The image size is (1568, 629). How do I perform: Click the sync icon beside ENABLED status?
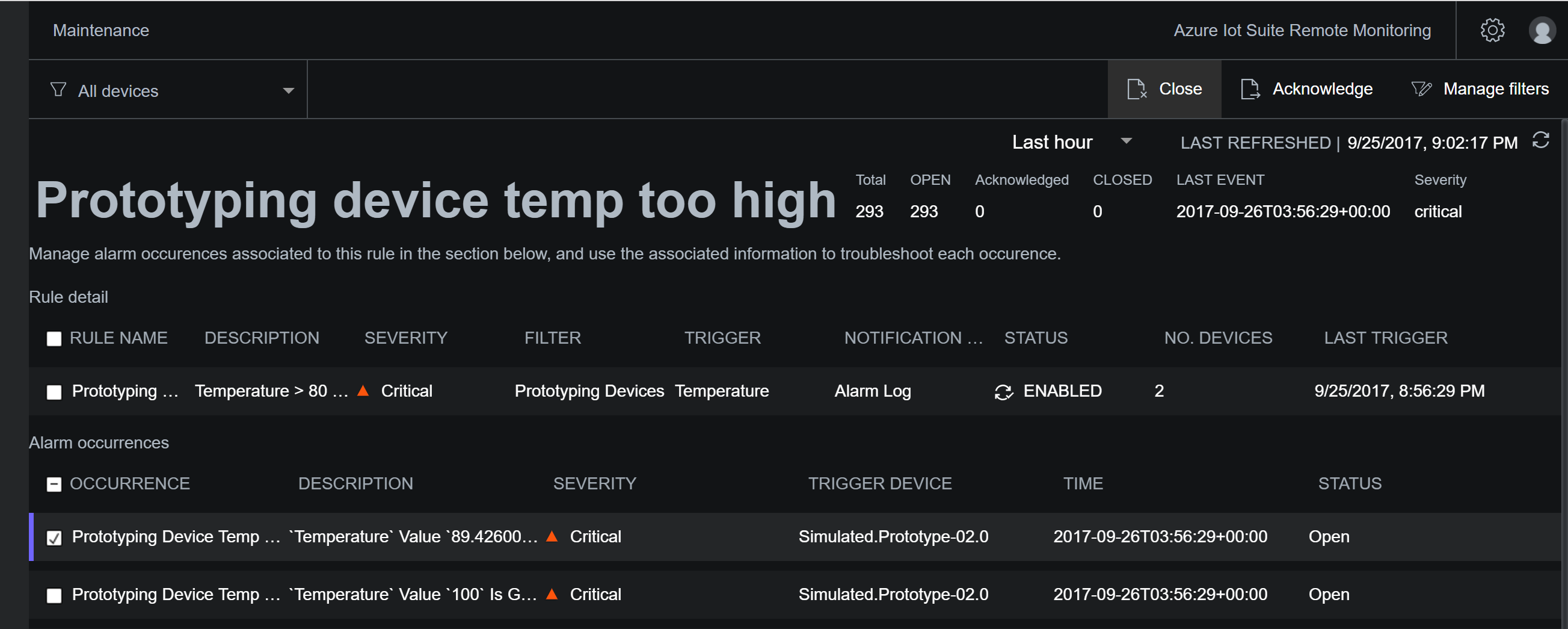[x=1003, y=391]
